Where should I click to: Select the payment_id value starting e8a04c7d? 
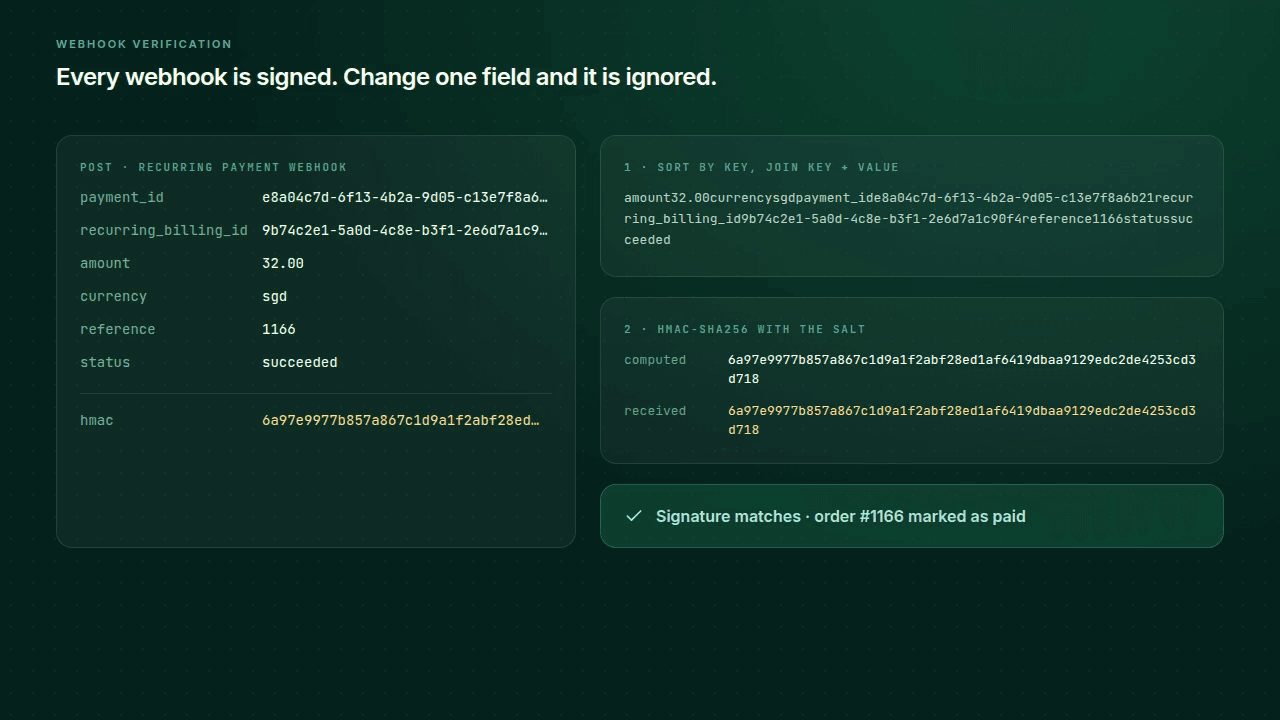point(405,198)
